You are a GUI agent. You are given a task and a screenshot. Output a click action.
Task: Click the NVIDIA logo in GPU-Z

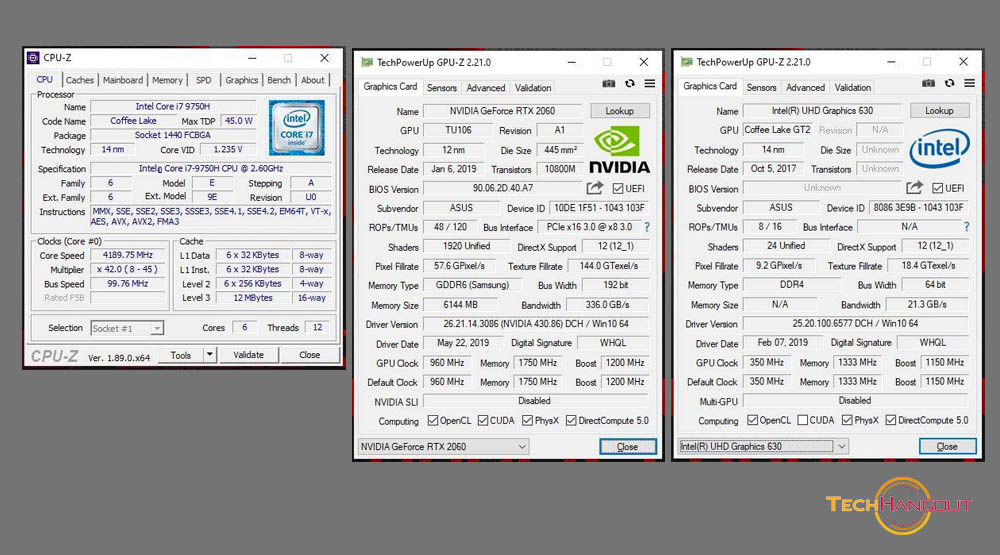pyautogui.click(x=619, y=149)
